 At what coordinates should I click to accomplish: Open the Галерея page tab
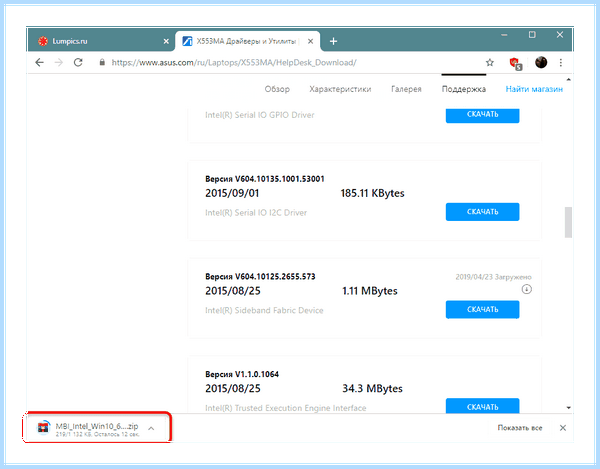(406, 89)
